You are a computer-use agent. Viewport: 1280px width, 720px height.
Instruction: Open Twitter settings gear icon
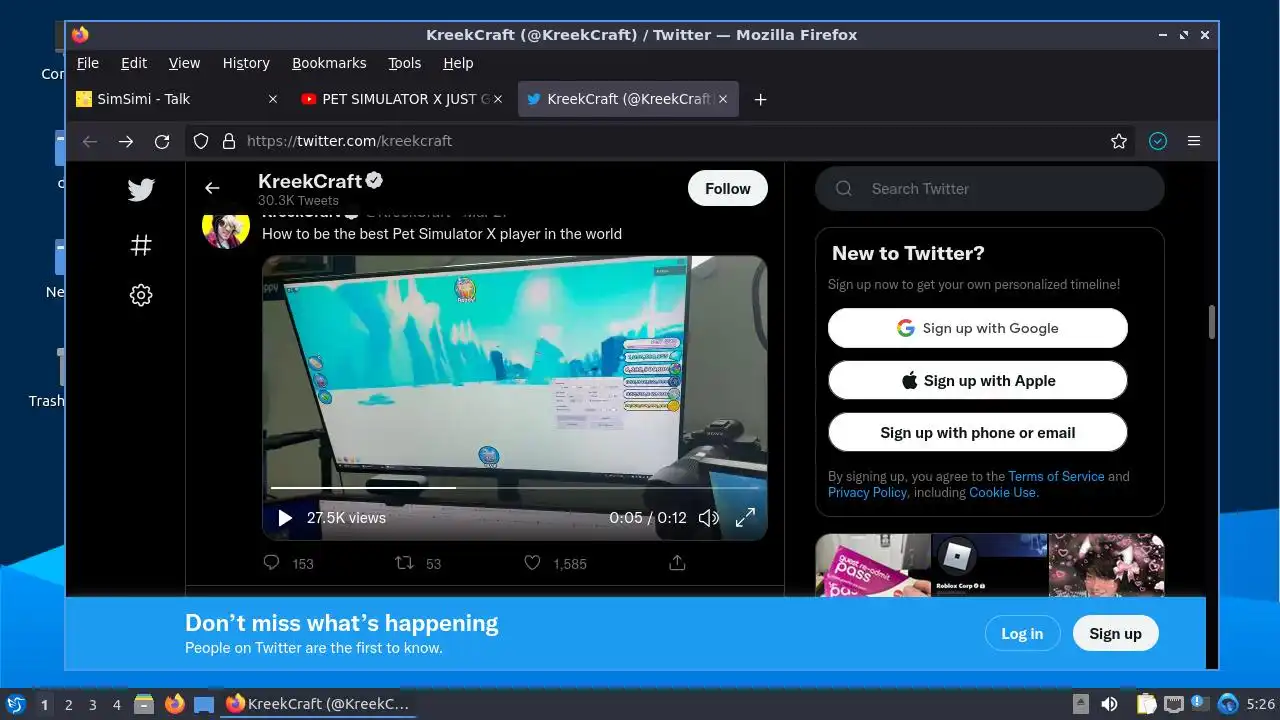(141, 295)
